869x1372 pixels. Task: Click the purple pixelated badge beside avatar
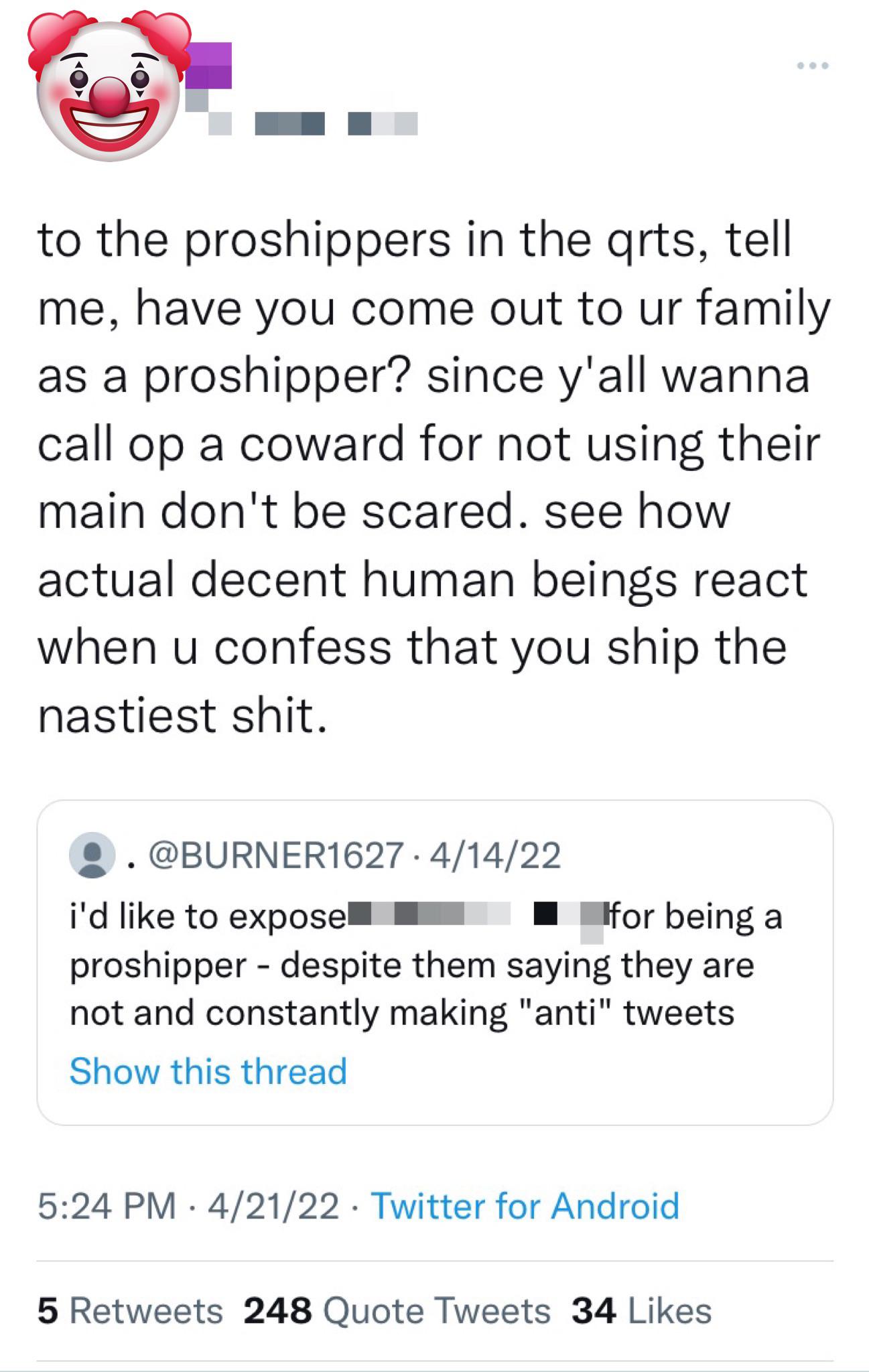click(209, 66)
